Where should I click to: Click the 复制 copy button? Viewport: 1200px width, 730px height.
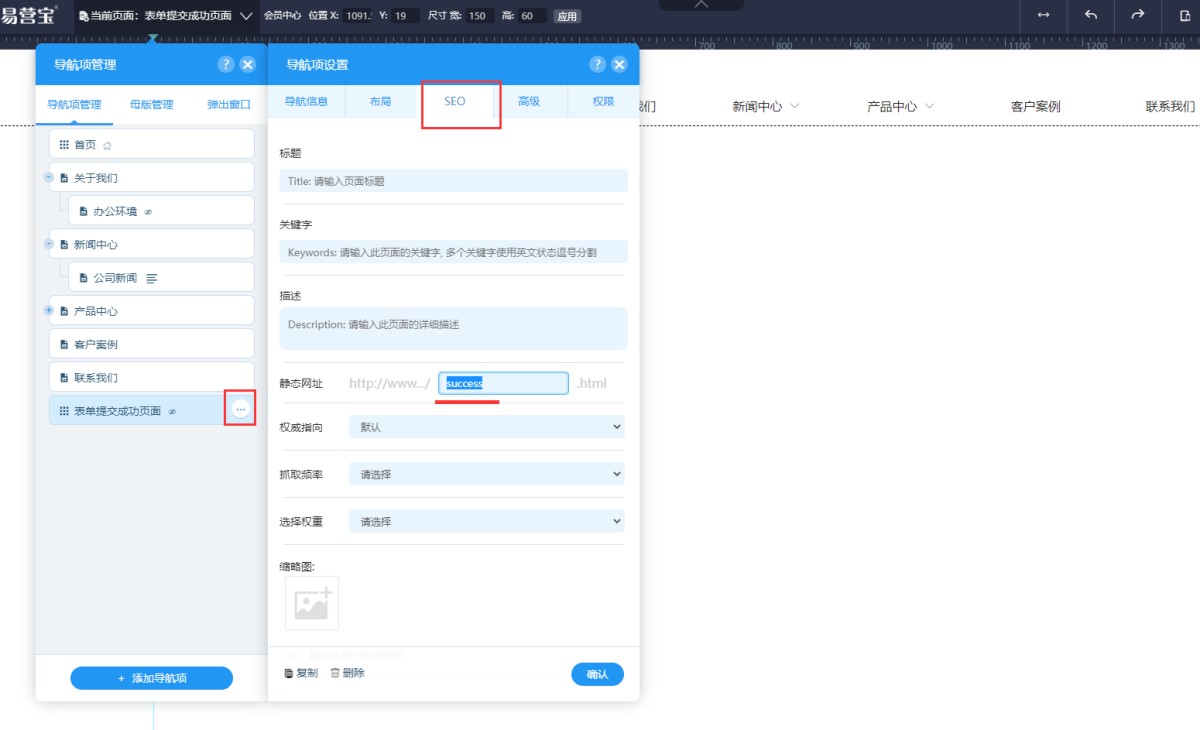click(x=301, y=673)
